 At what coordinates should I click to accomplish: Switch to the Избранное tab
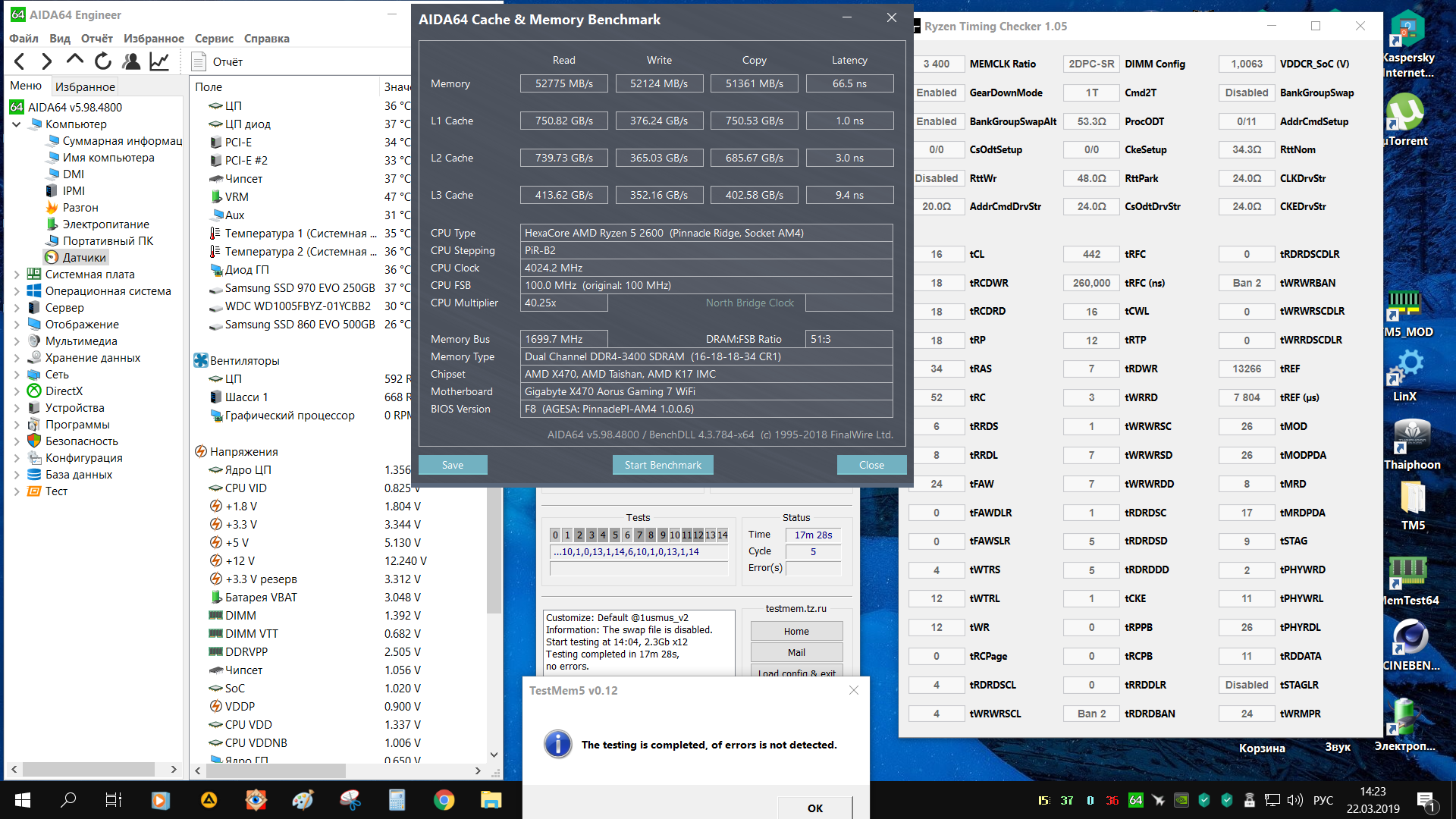(x=85, y=86)
